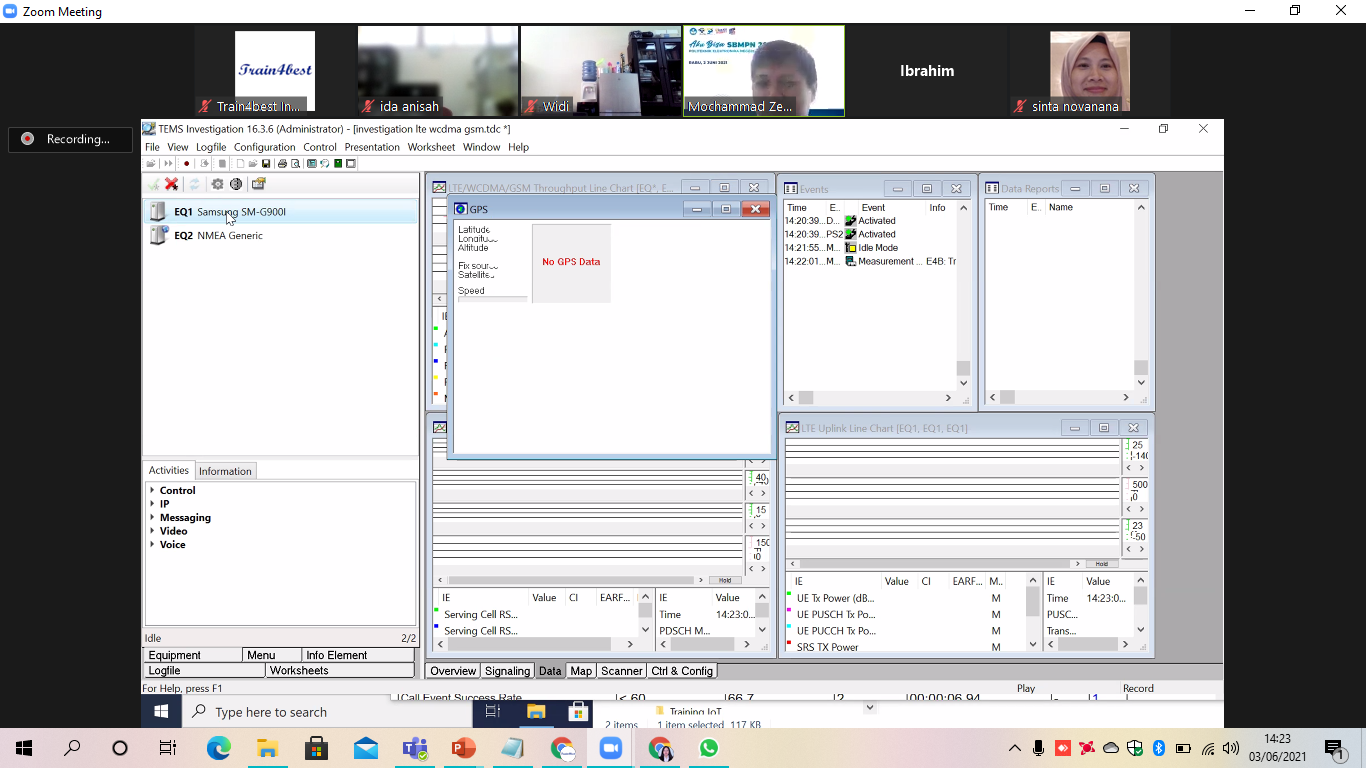Click the red X disconnect-all icon
This screenshot has height=768, width=1366.
tap(171, 184)
